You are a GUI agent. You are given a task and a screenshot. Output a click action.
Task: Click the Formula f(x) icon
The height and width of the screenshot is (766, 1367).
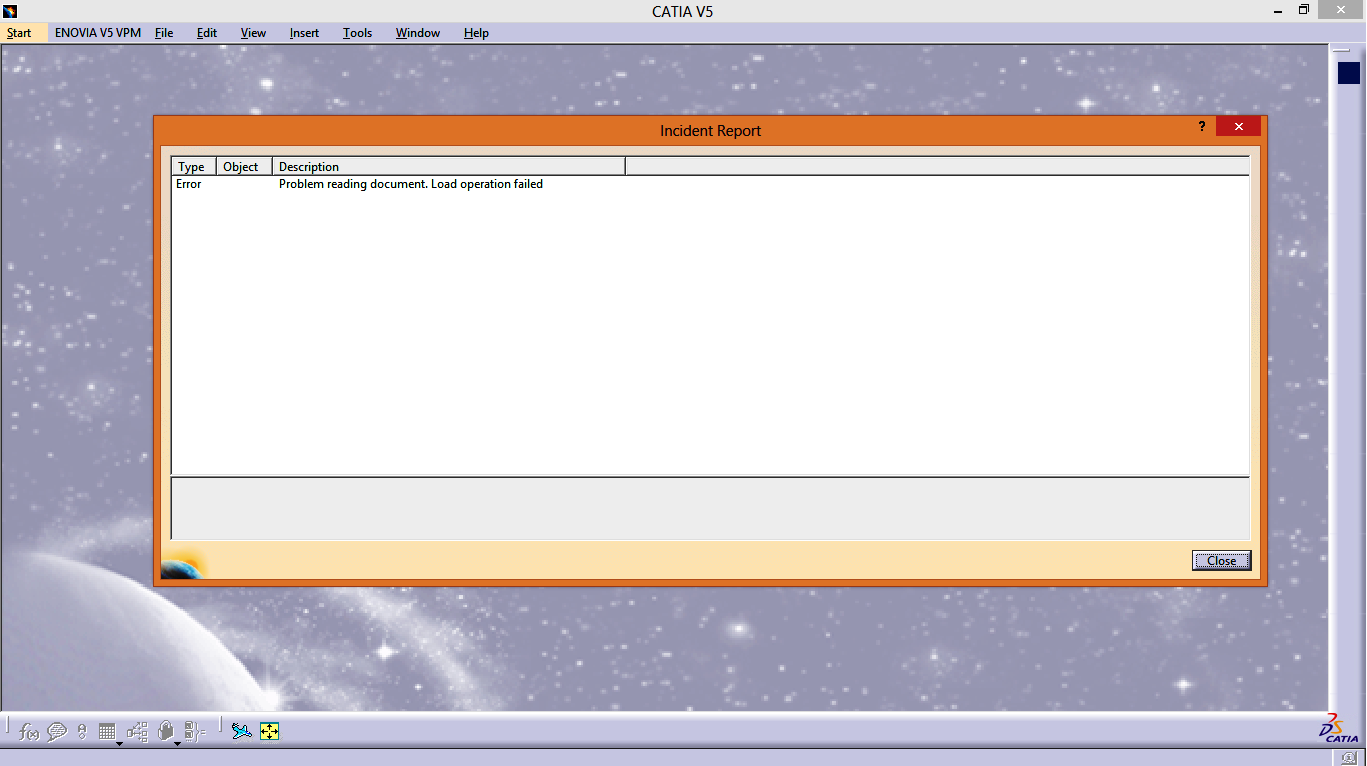[29, 732]
